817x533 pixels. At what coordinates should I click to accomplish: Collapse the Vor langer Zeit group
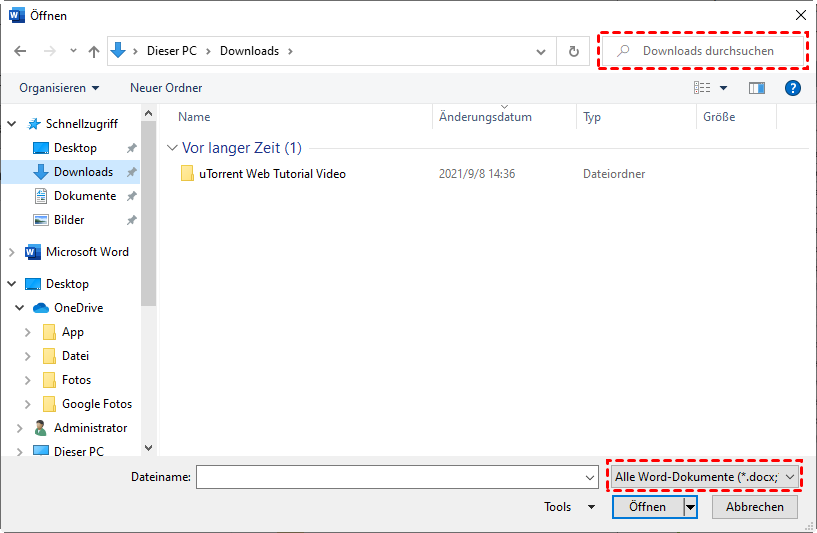click(x=172, y=148)
